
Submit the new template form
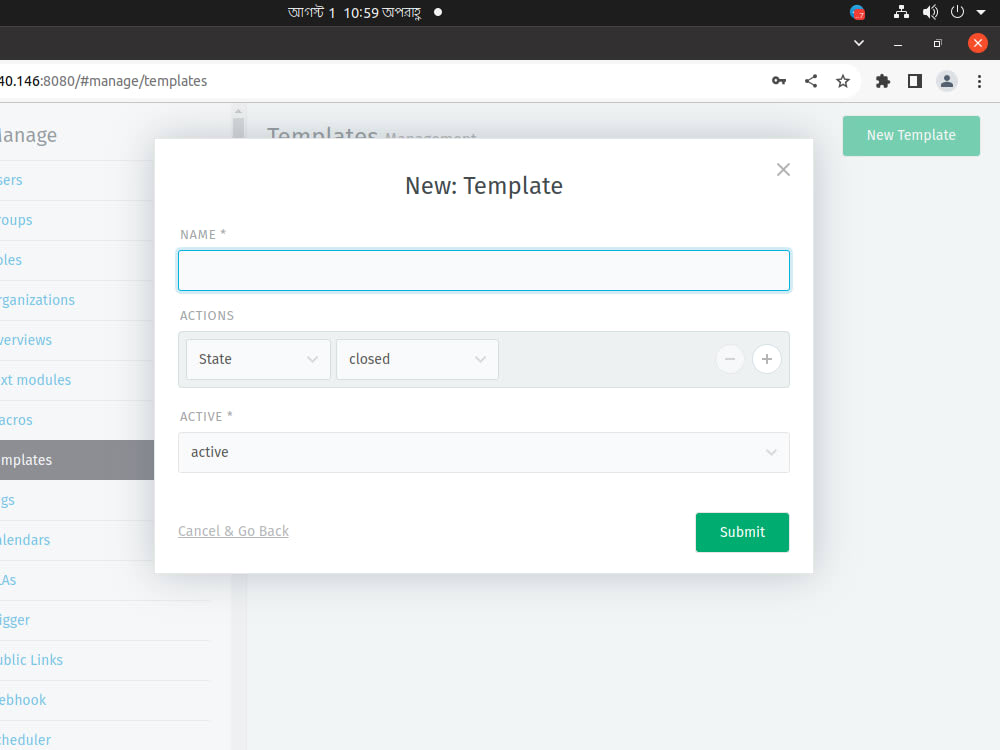point(742,532)
